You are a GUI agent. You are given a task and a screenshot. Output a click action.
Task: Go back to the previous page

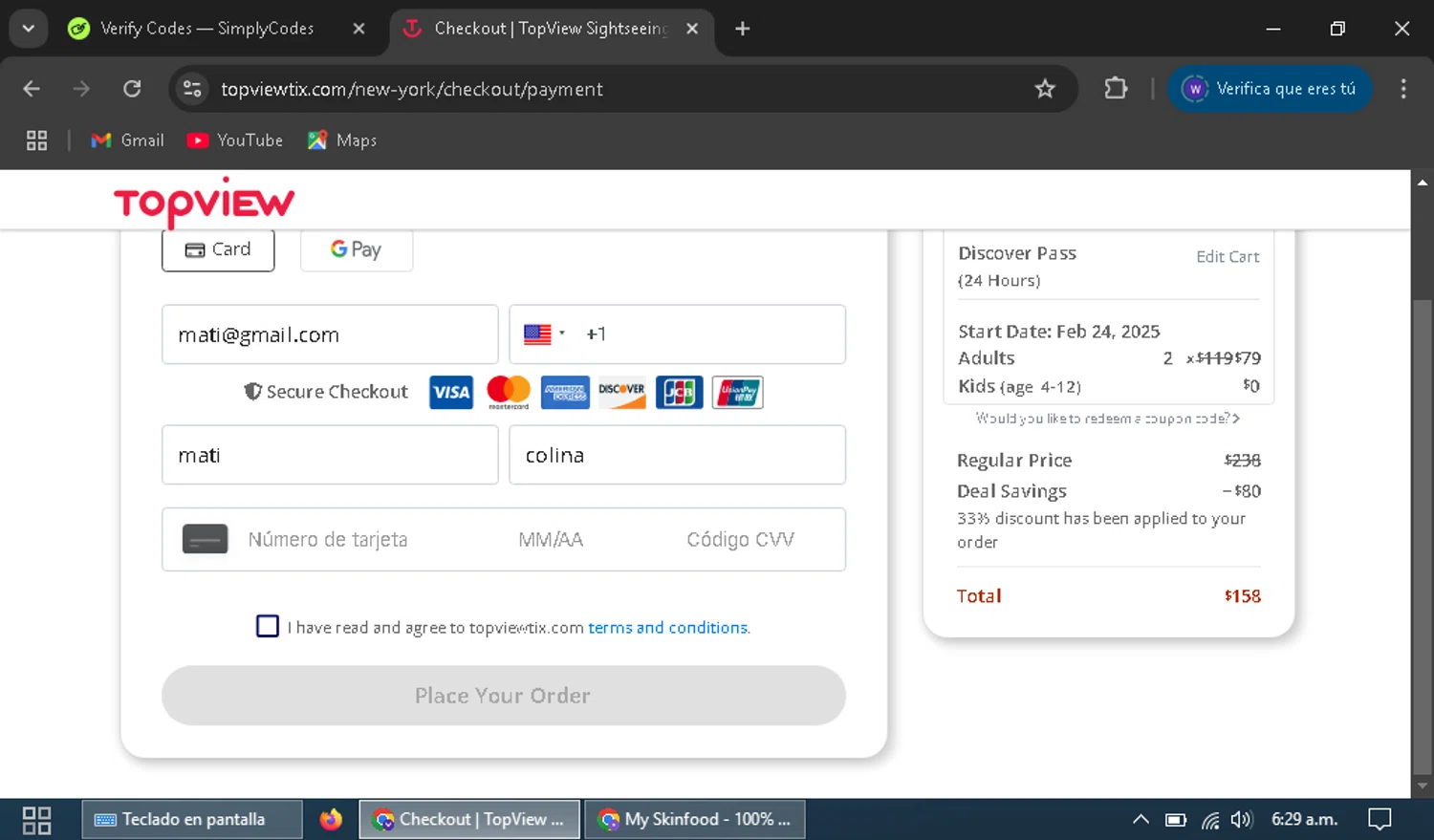pyautogui.click(x=32, y=89)
